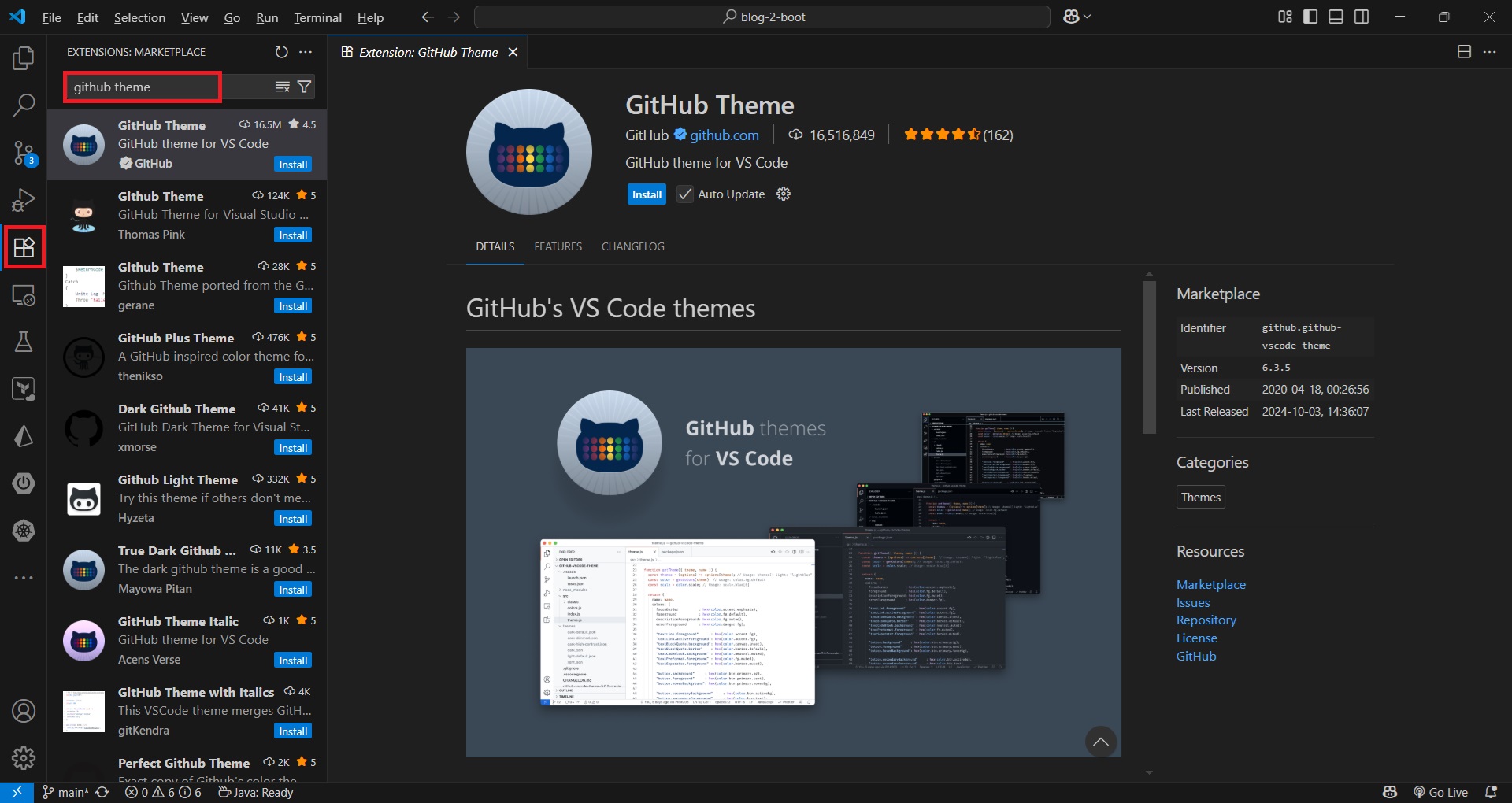This screenshot has width=1512, height=803.
Task: Toggle the secondary side bar
Action: (x=1362, y=17)
